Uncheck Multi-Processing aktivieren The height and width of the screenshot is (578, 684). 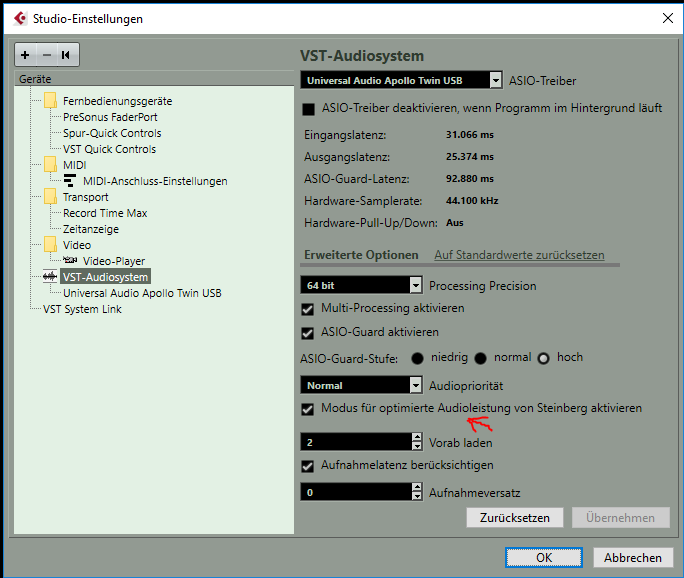pyautogui.click(x=308, y=309)
